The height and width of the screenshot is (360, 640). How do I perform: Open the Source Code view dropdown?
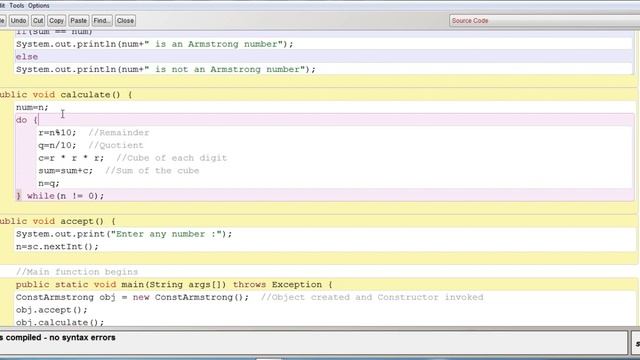click(x=544, y=20)
